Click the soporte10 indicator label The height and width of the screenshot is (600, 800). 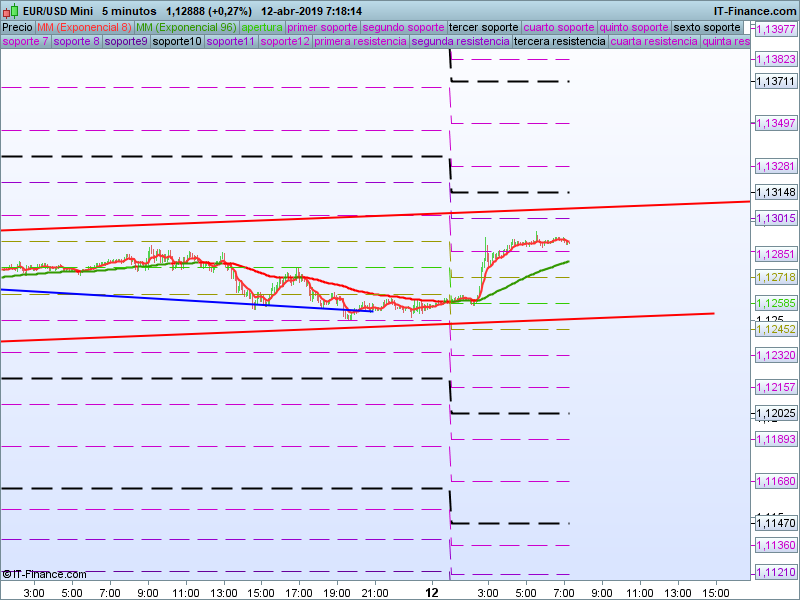tap(179, 42)
